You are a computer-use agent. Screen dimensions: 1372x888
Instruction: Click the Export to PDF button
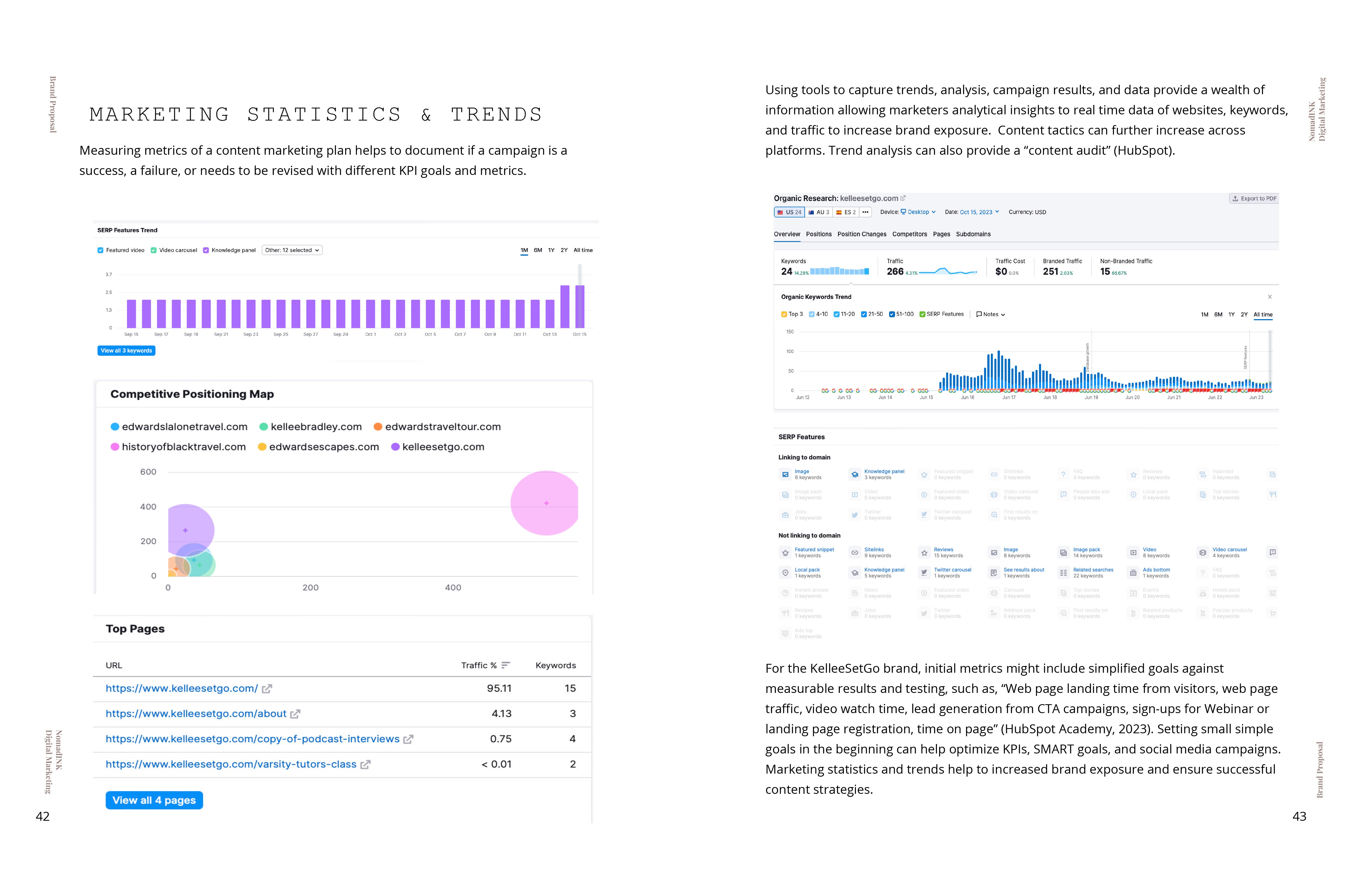(1254, 198)
